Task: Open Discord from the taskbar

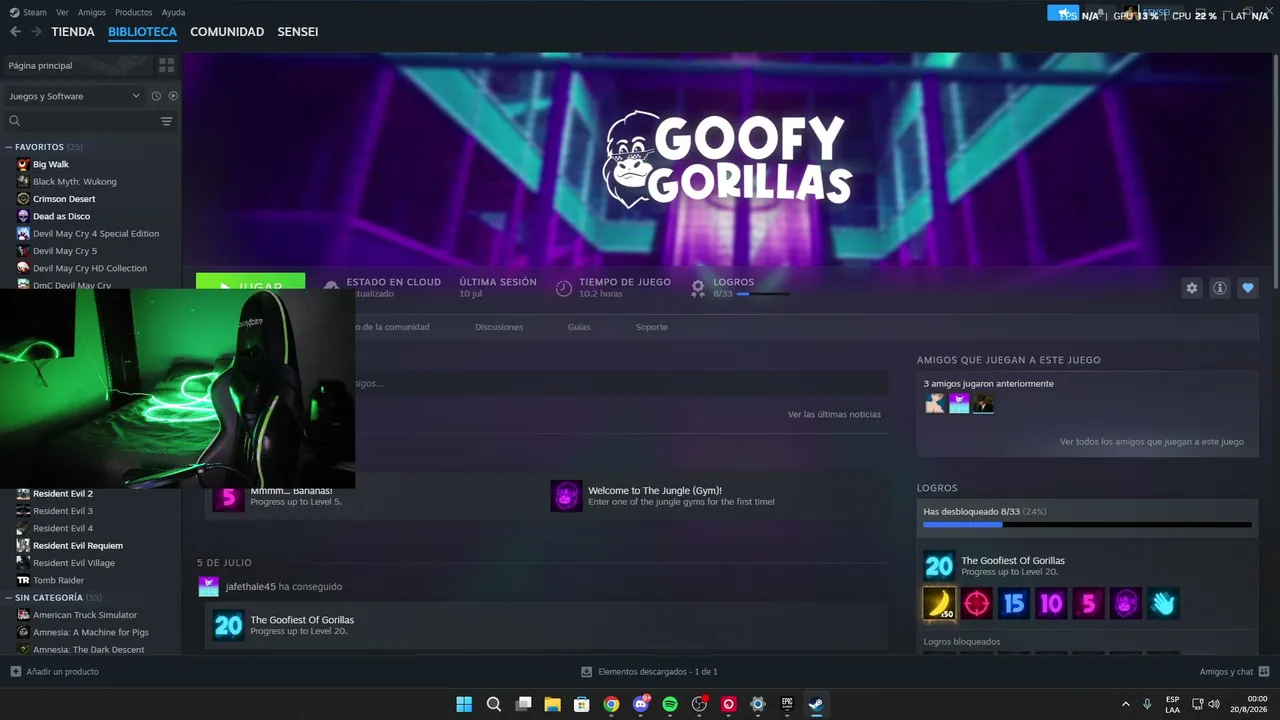Action: (x=641, y=704)
